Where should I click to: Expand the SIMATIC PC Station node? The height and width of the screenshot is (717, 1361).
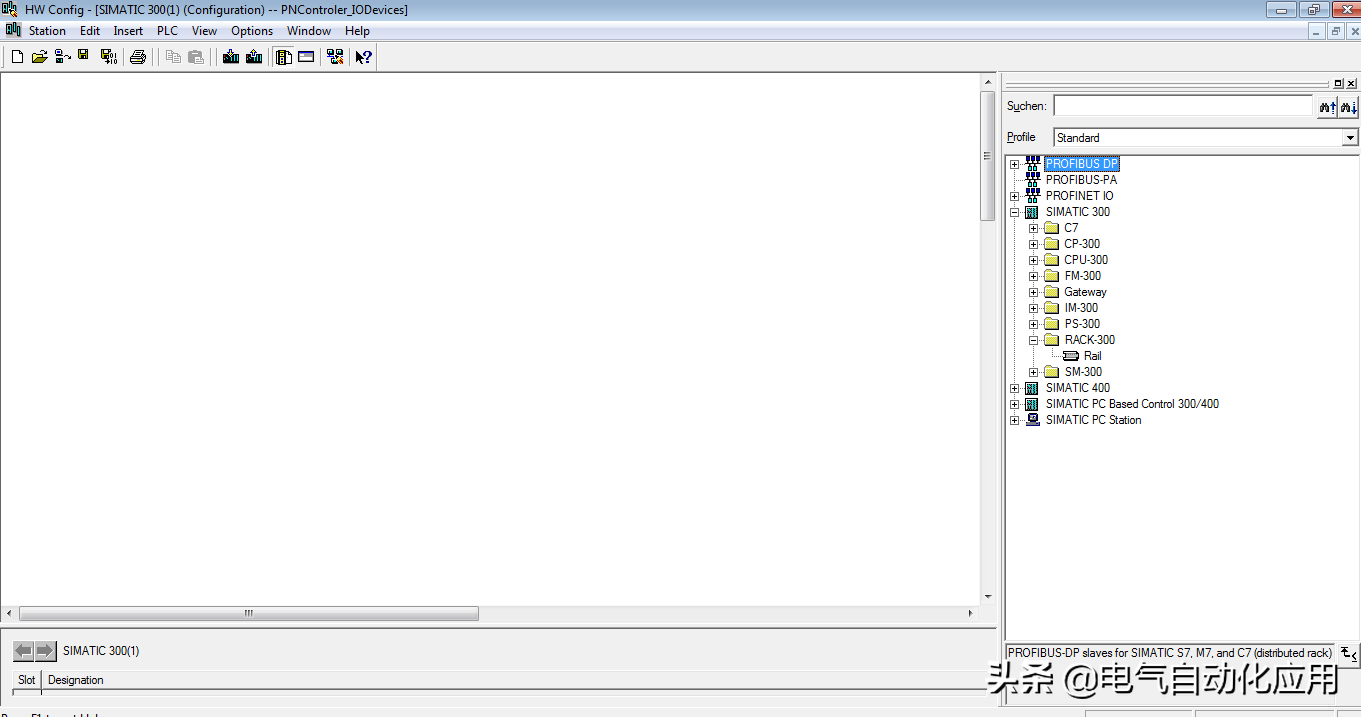click(x=1014, y=420)
